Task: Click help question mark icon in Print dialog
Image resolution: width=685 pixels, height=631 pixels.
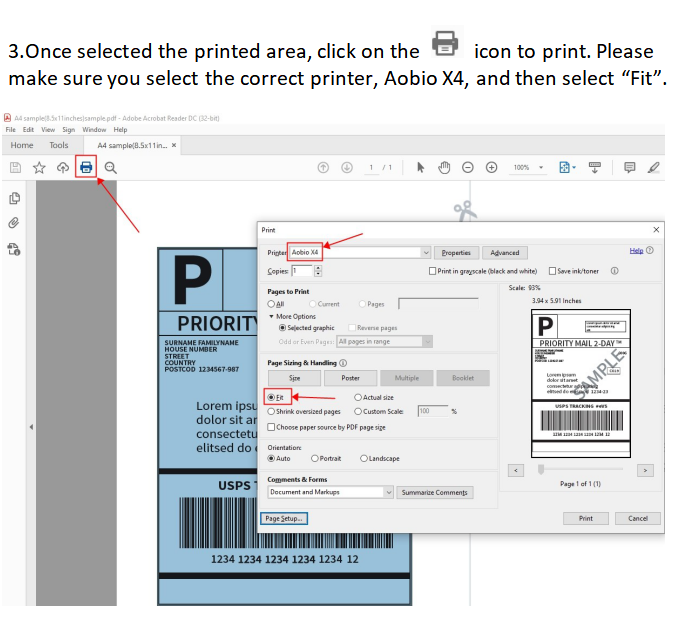Action: (x=650, y=250)
